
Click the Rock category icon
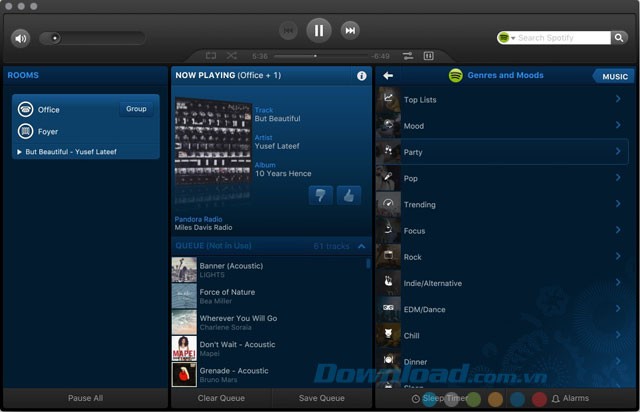point(388,256)
